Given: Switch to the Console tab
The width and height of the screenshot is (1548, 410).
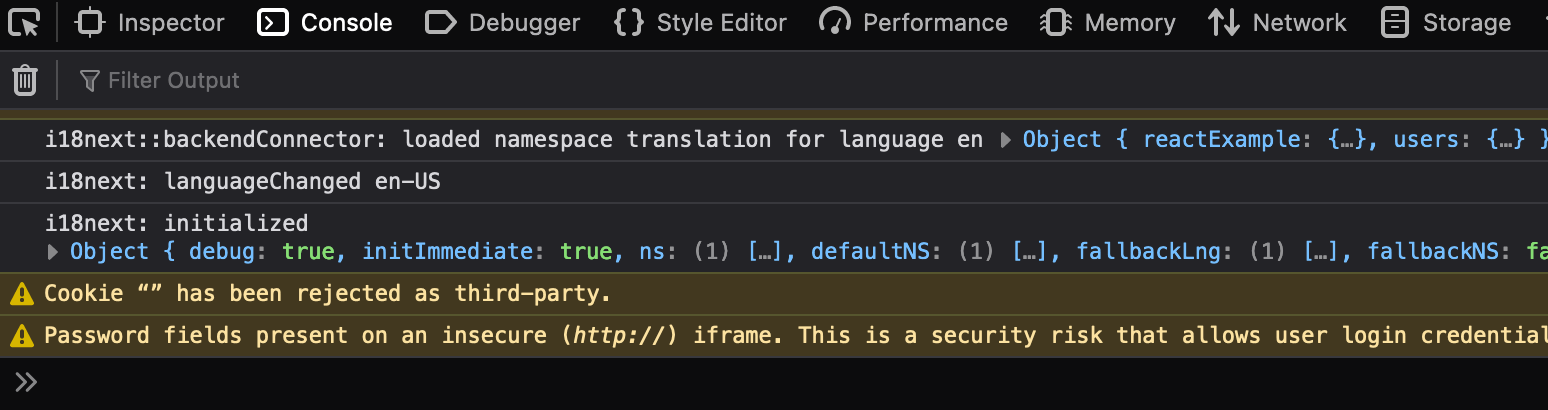Looking at the screenshot, I should click(x=346, y=22).
